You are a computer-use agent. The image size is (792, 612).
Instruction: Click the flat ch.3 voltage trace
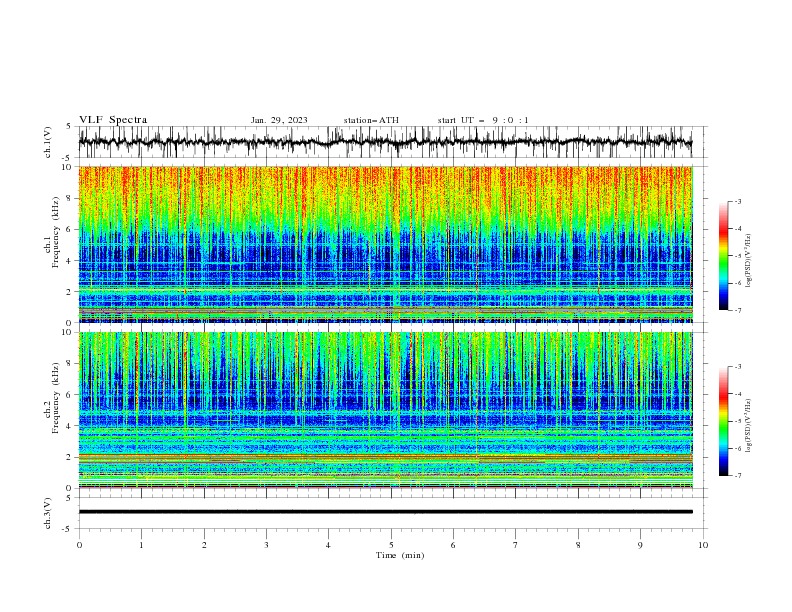coord(385,512)
